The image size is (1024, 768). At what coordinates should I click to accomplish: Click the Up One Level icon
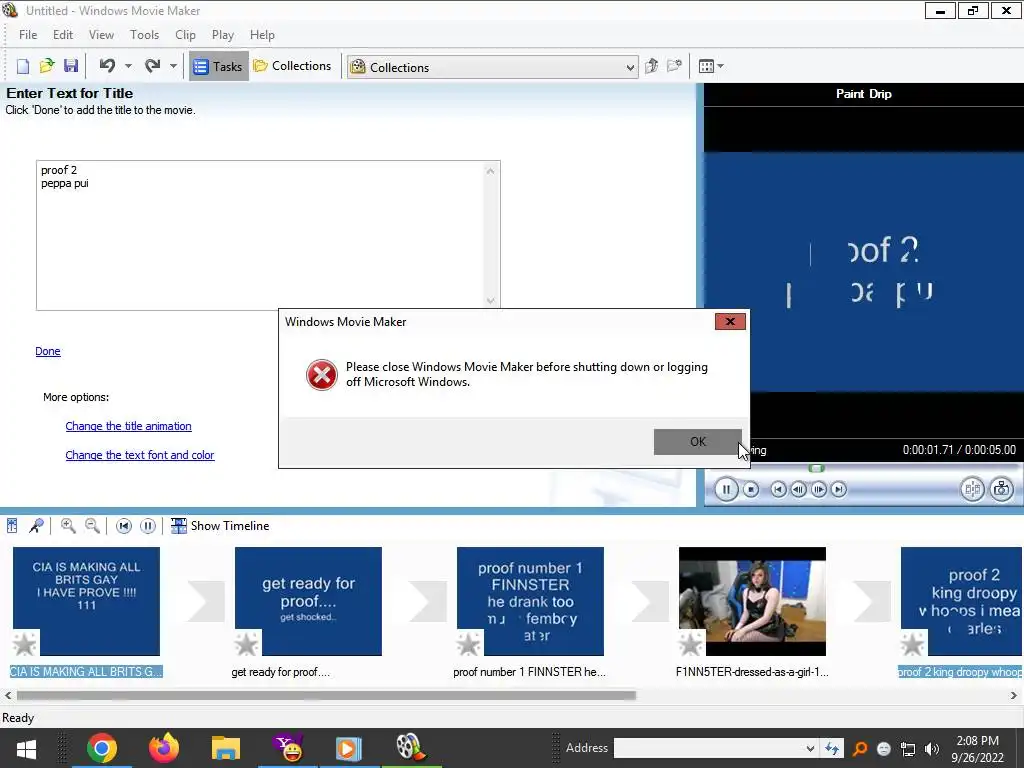click(x=651, y=66)
